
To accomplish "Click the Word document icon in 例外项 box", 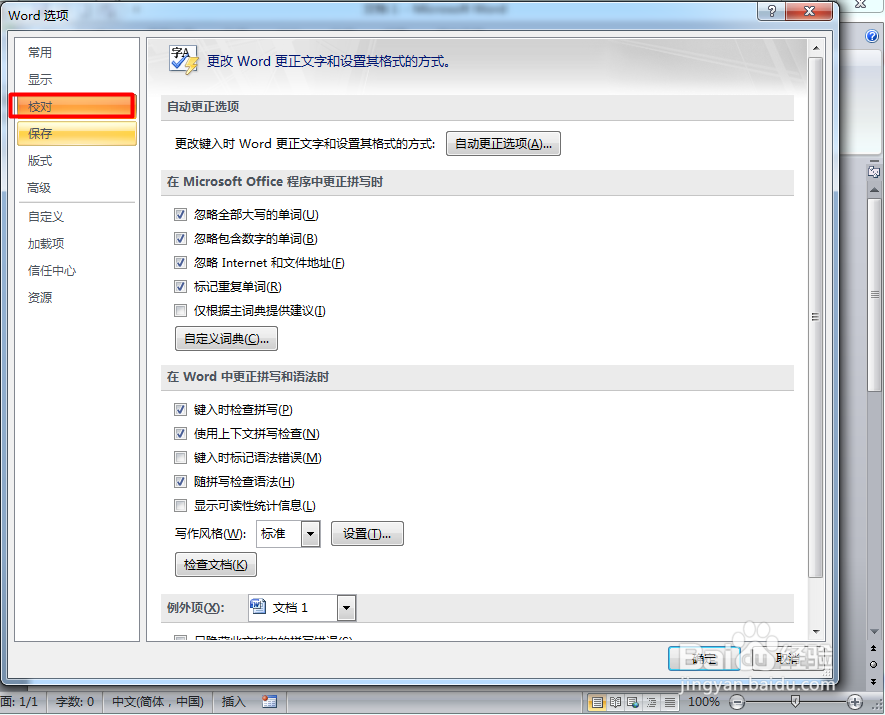I will 258,607.
